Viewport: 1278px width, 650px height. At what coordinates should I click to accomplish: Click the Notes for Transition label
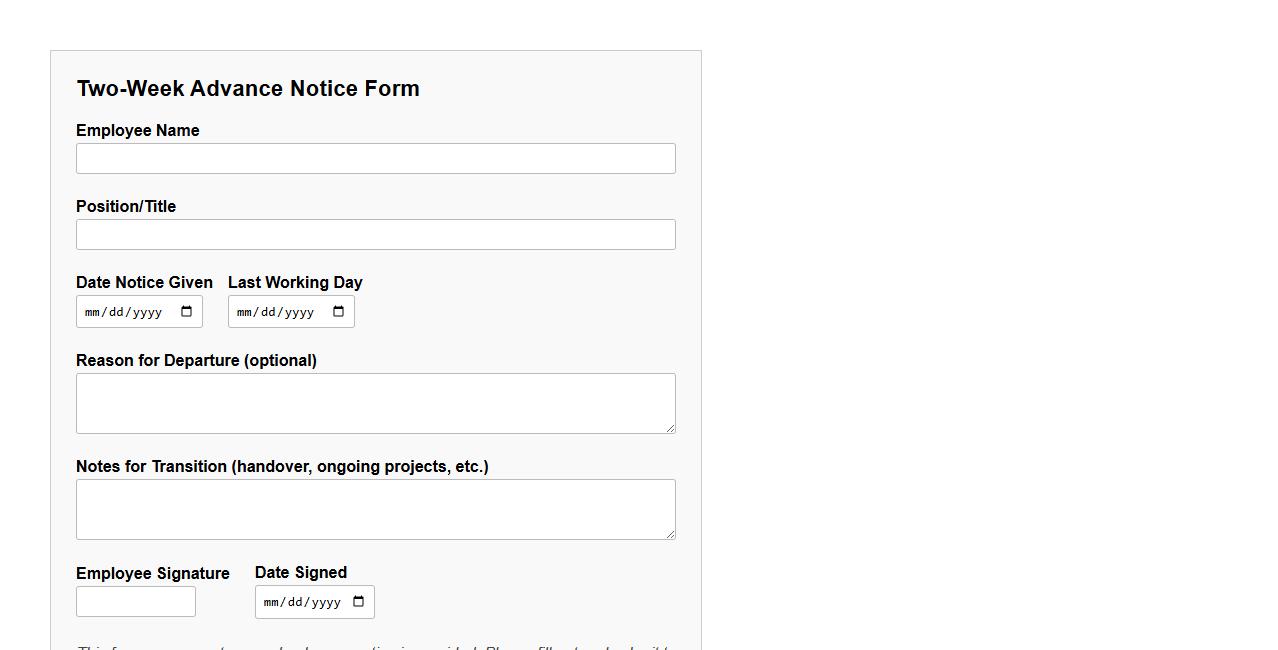pos(282,466)
